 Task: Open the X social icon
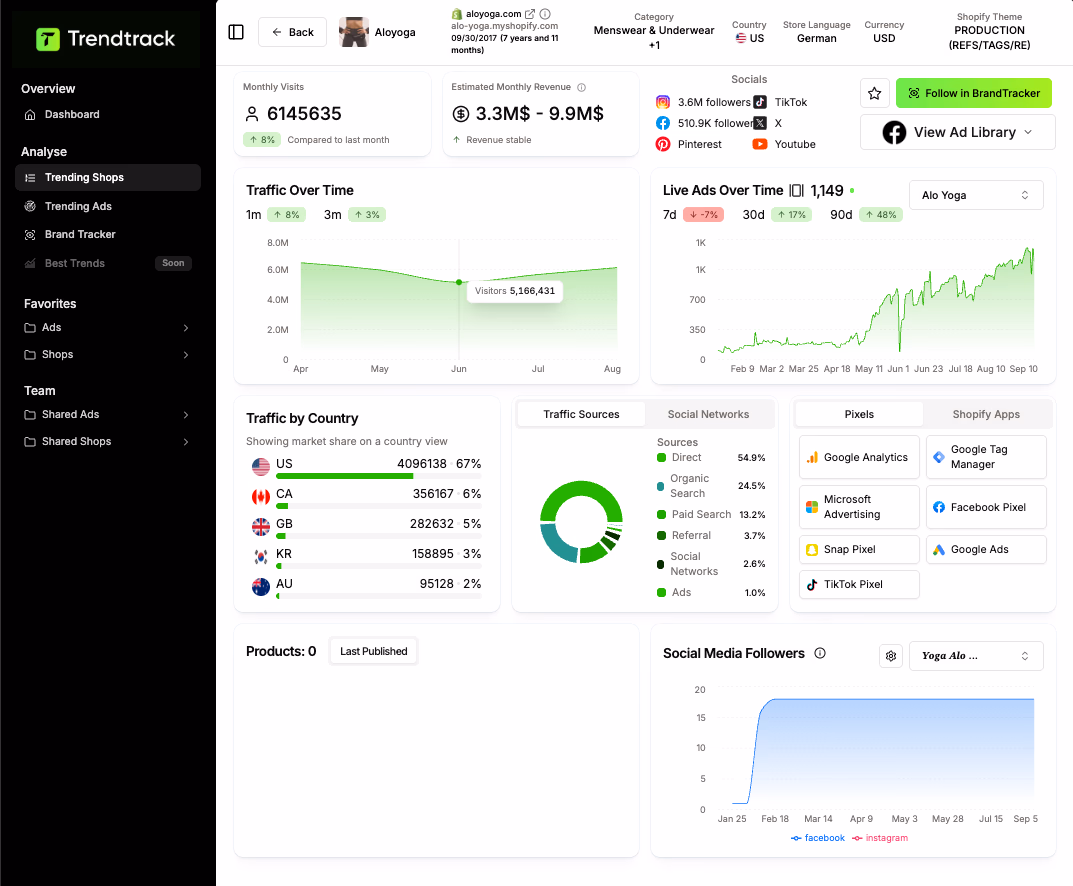coord(760,123)
